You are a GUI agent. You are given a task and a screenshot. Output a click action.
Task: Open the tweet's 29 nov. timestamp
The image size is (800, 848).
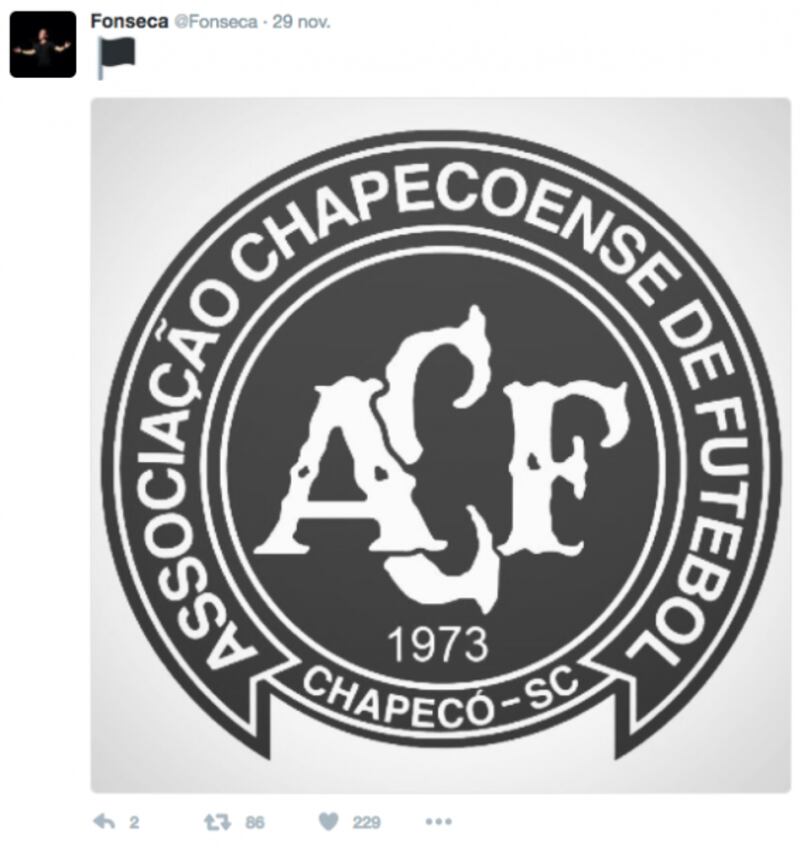click(301, 22)
